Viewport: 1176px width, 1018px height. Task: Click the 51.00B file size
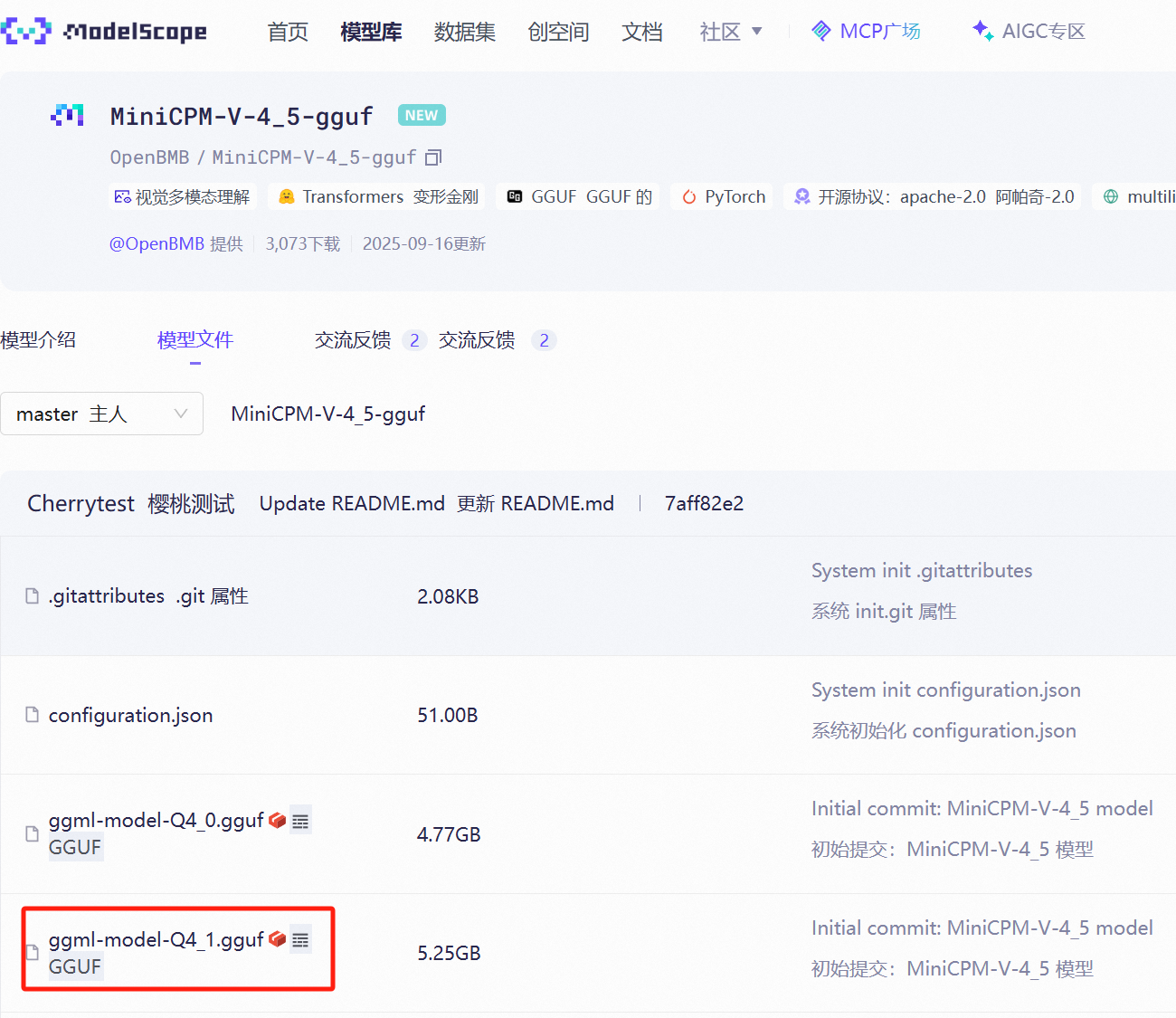point(447,715)
